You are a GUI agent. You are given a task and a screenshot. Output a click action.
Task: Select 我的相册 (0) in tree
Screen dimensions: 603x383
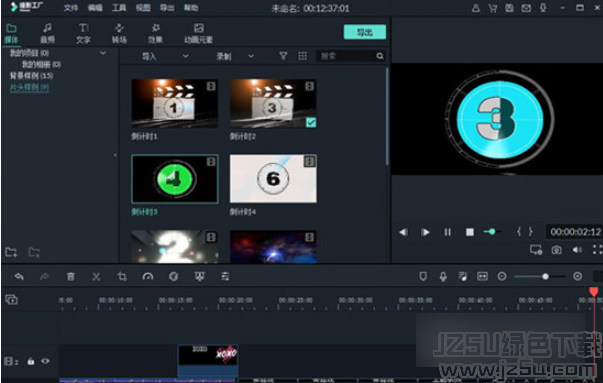click(41, 64)
